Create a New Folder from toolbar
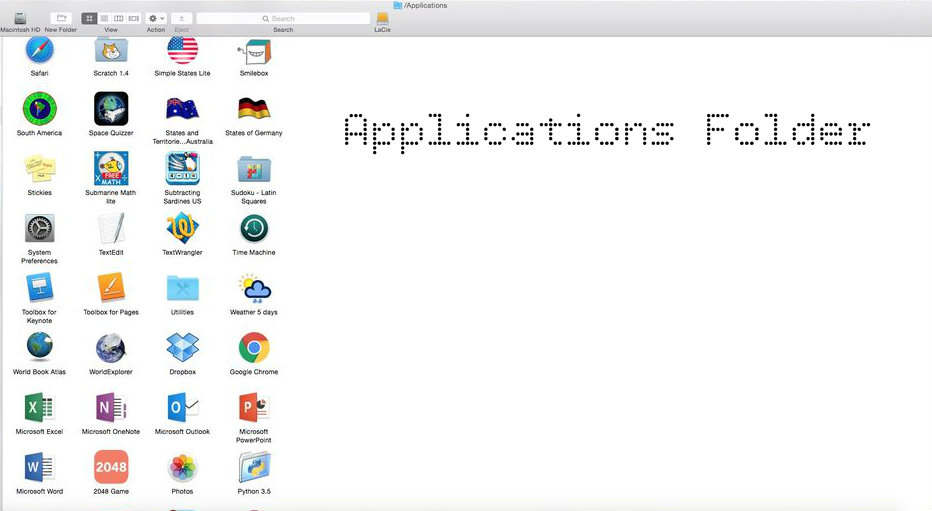 point(61,18)
